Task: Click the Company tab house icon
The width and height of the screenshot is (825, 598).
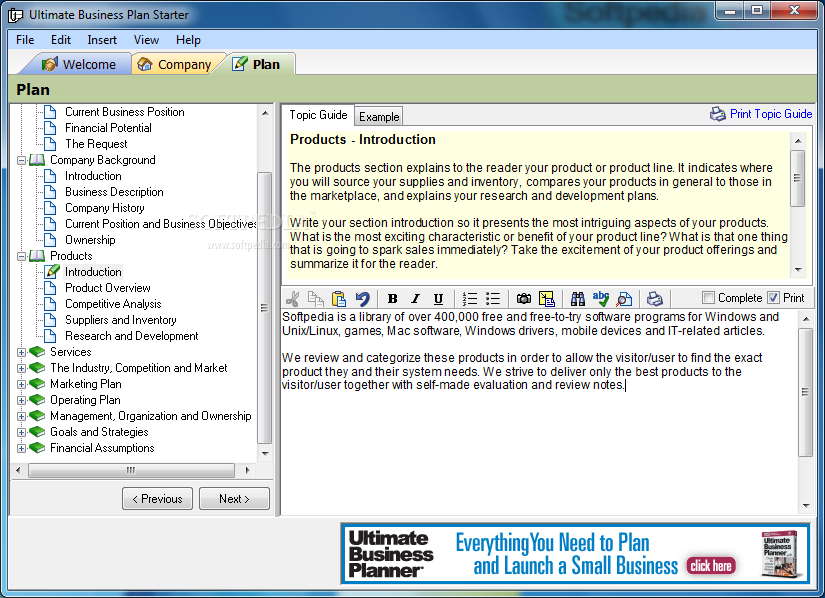Action: pyautogui.click(x=145, y=64)
